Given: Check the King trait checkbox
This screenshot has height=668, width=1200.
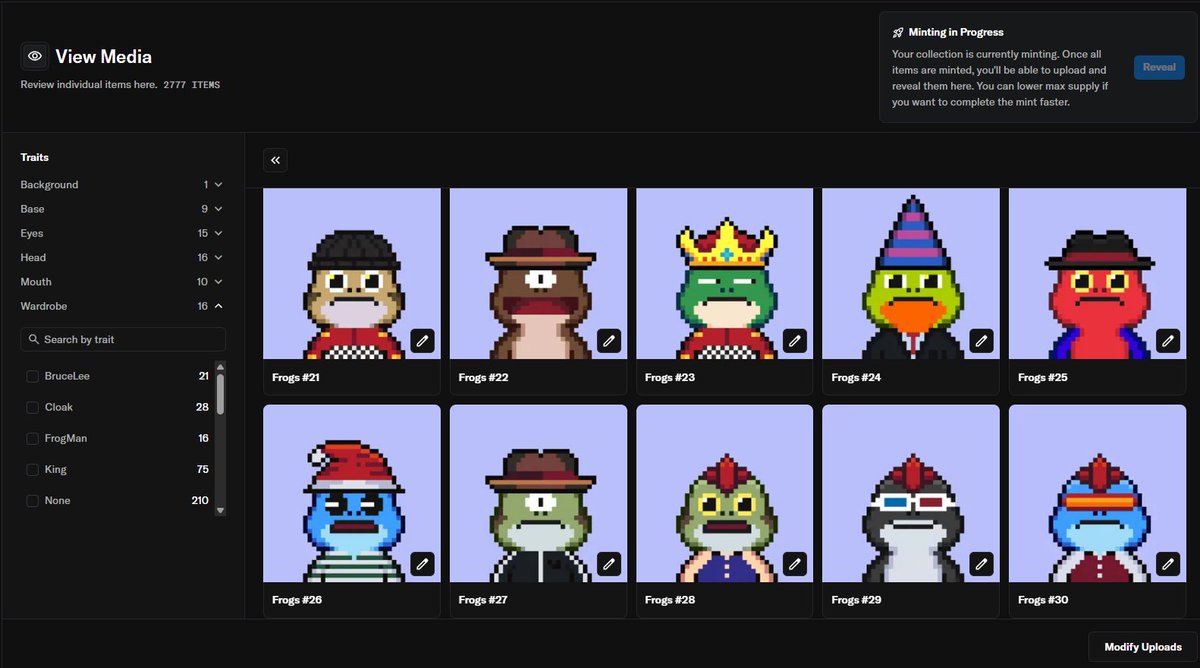Looking at the screenshot, I should click(33, 469).
